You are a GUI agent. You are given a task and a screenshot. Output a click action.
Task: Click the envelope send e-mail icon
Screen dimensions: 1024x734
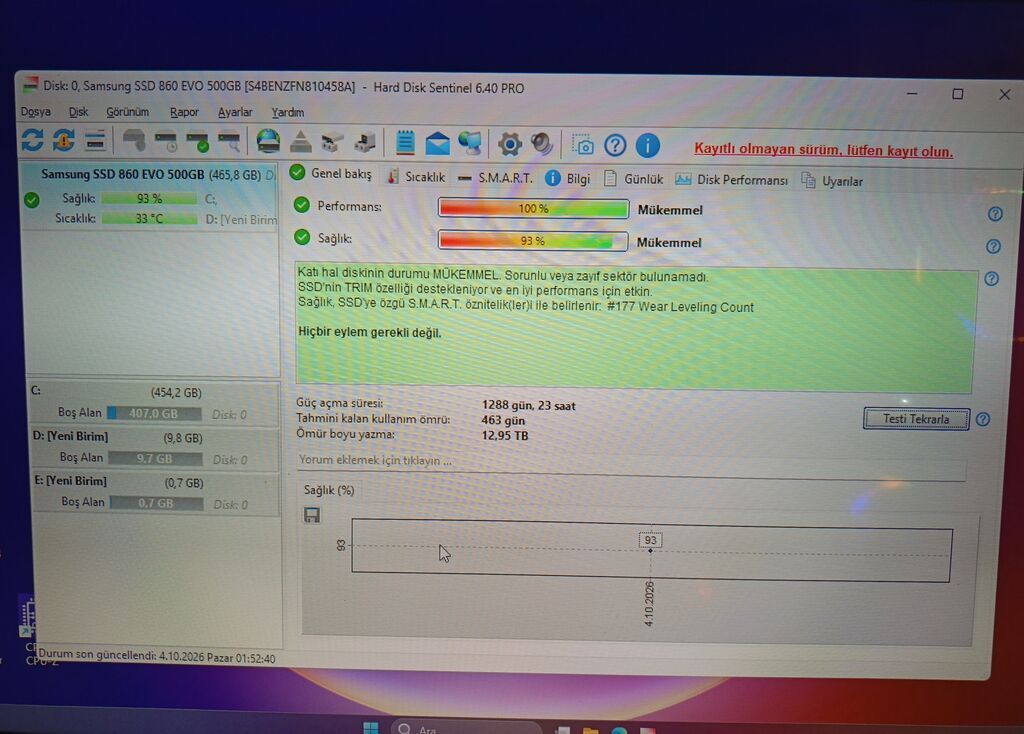click(x=438, y=143)
